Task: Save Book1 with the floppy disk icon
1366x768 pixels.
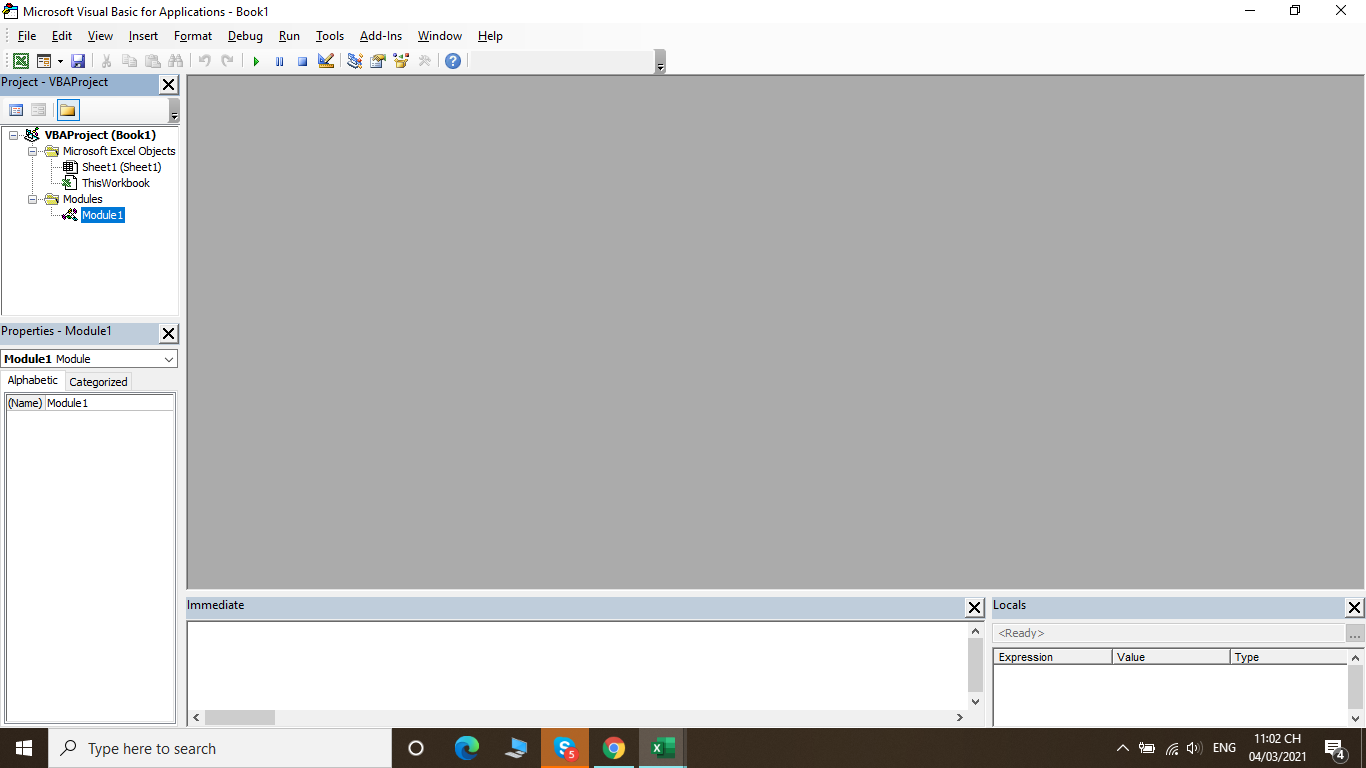Action: [78, 61]
